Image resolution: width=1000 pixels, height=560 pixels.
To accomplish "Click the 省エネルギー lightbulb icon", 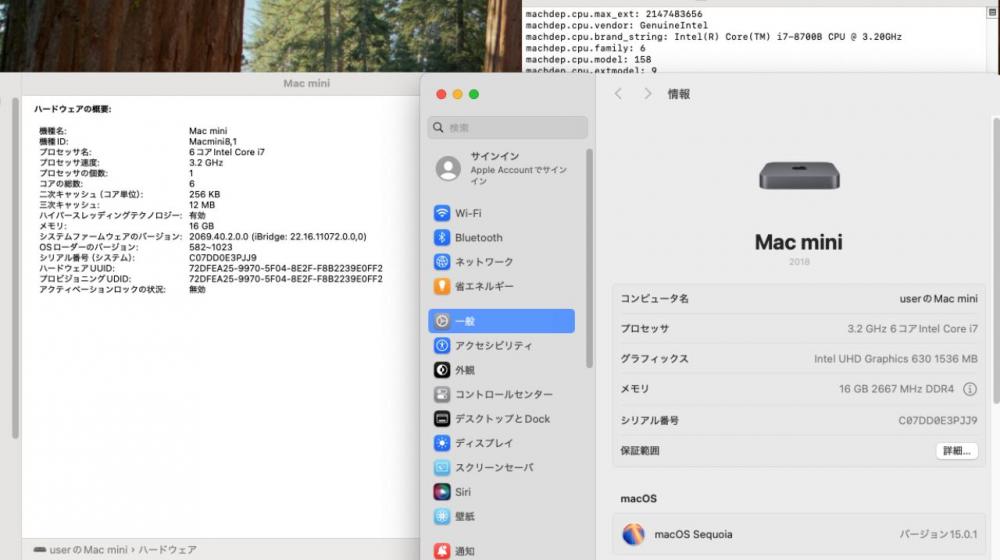I will pyautogui.click(x=442, y=286).
